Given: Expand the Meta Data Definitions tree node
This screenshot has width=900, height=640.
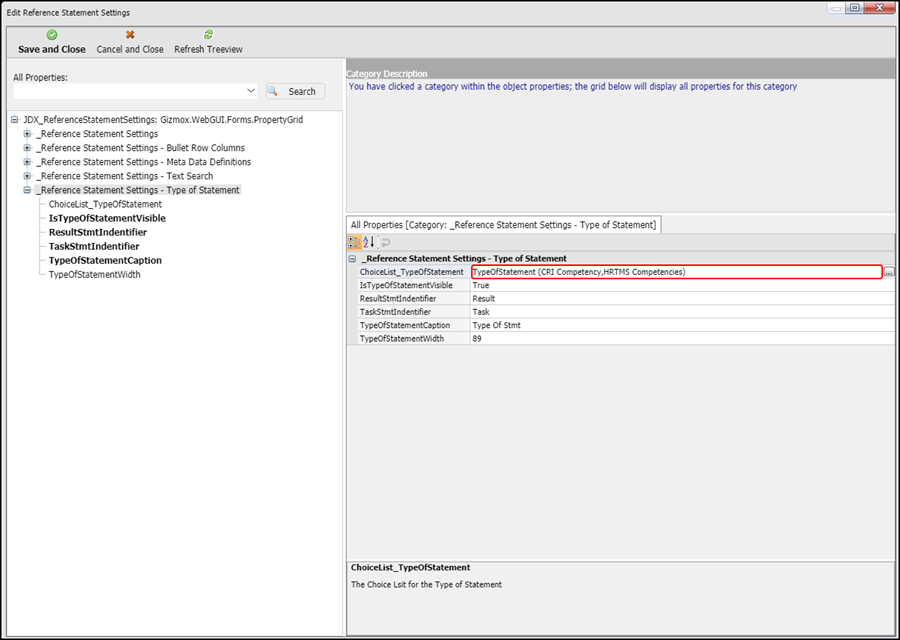Looking at the screenshot, I should pyautogui.click(x=28, y=162).
